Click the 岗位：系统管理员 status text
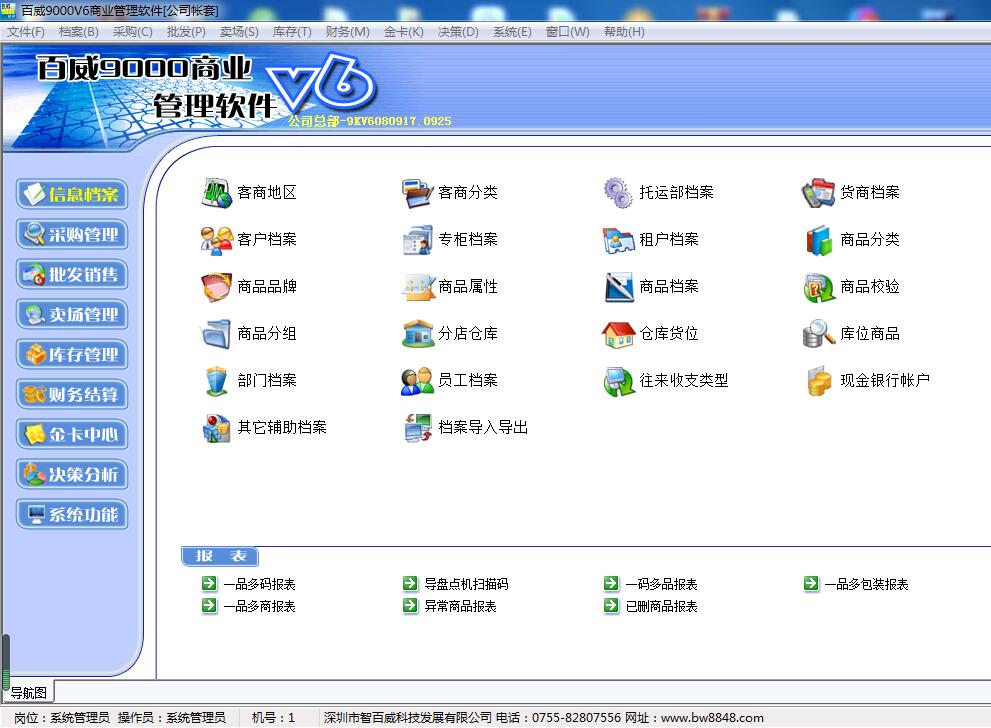991x728 pixels. point(62,717)
